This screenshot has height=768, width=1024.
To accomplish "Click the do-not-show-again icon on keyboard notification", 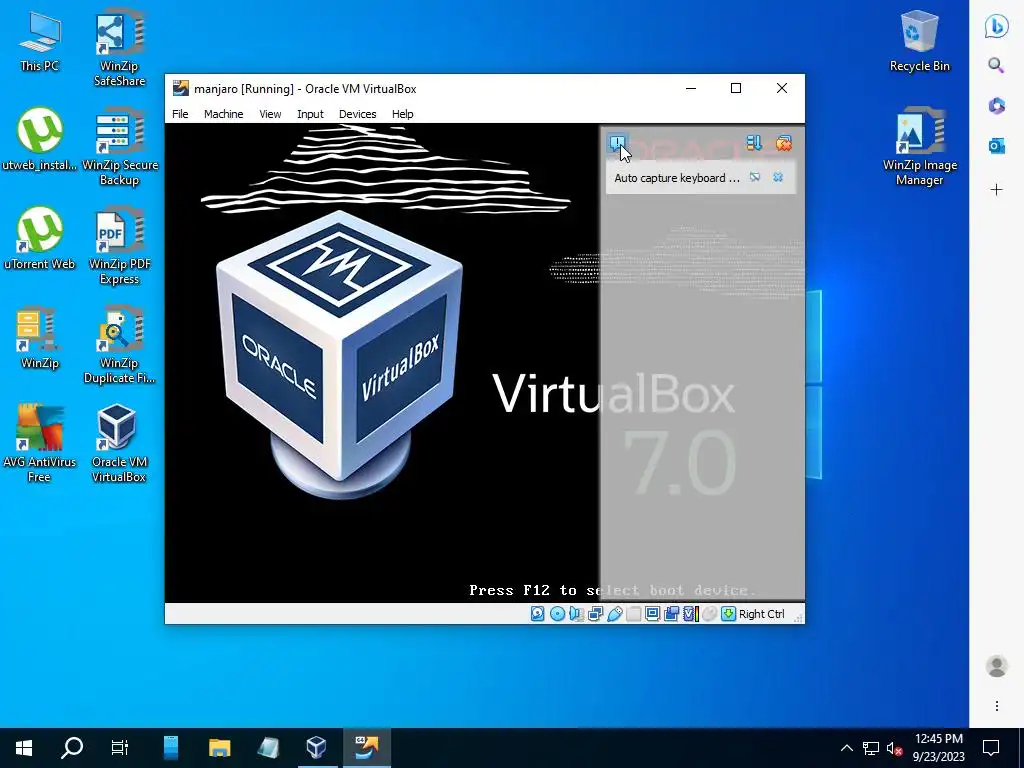I will coord(755,177).
